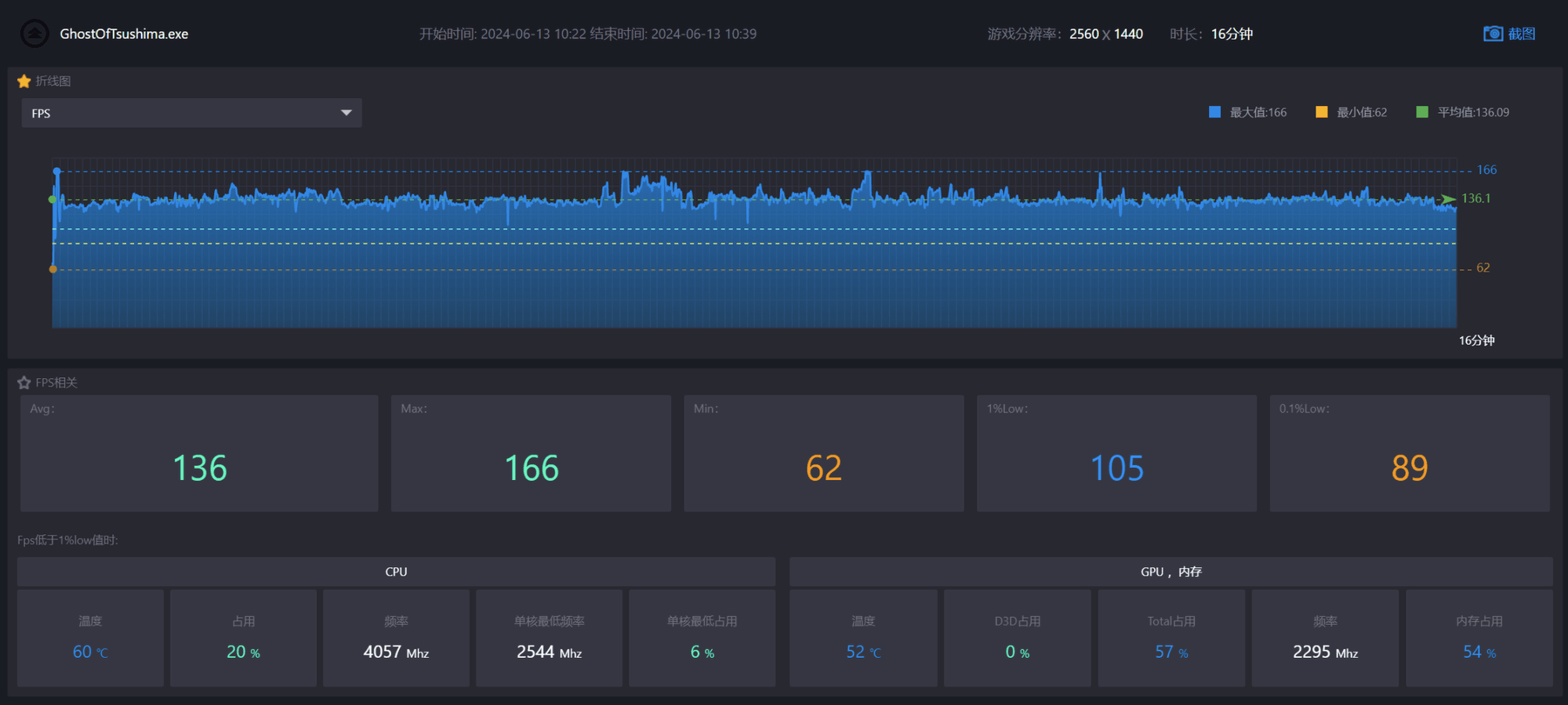Select the Avg 136 FPS card
The height and width of the screenshot is (705, 1568).
[199, 453]
